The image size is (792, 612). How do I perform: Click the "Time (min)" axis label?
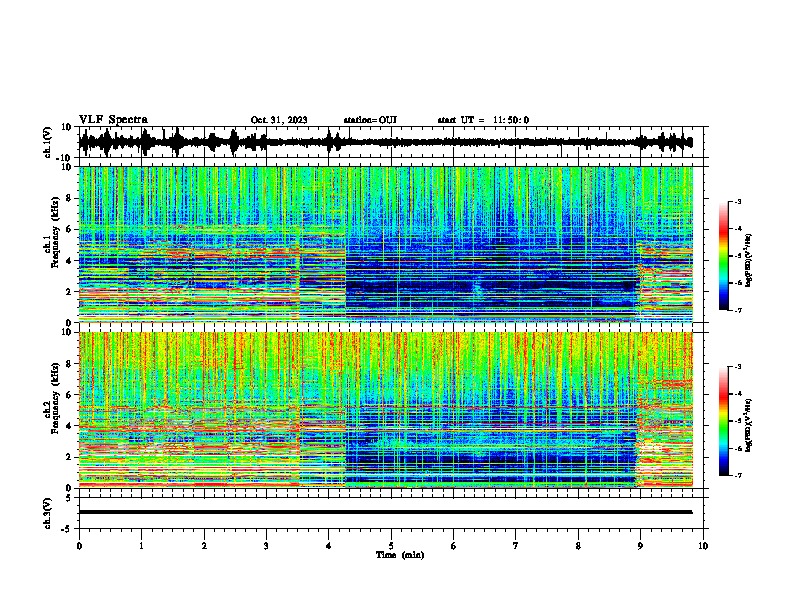coord(400,555)
